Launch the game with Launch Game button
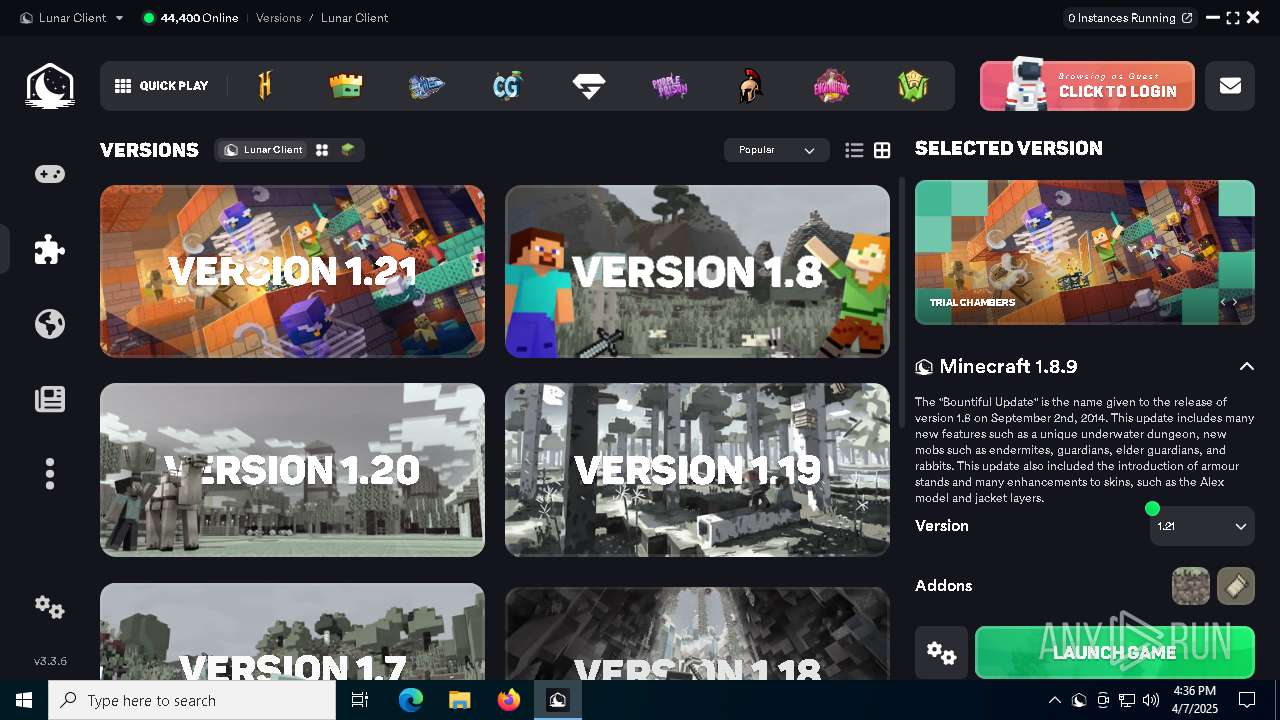This screenshot has width=1280, height=720. [x=1115, y=653]
